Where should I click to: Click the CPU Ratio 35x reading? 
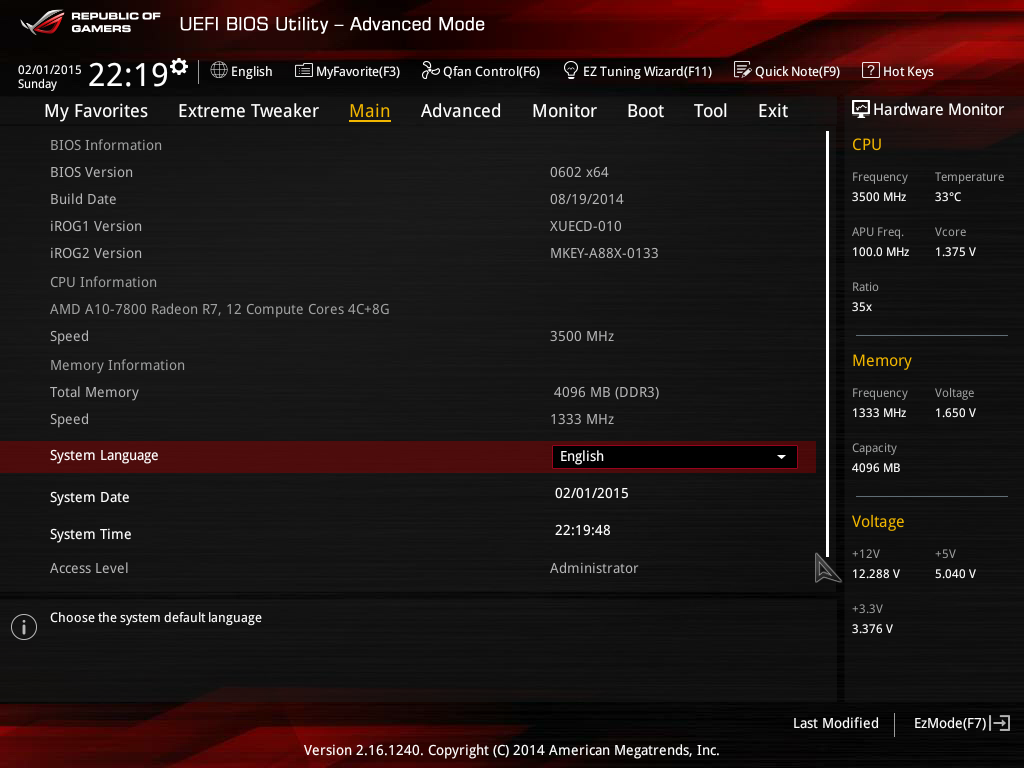861,307
